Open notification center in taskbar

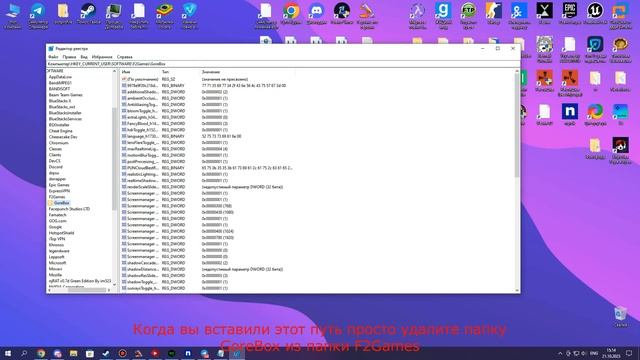tap(629, 353)
